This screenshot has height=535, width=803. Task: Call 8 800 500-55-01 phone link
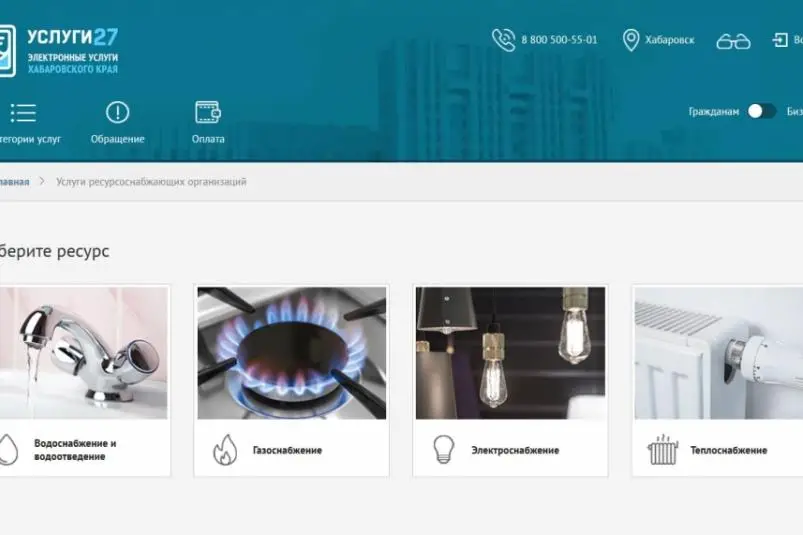559,40
